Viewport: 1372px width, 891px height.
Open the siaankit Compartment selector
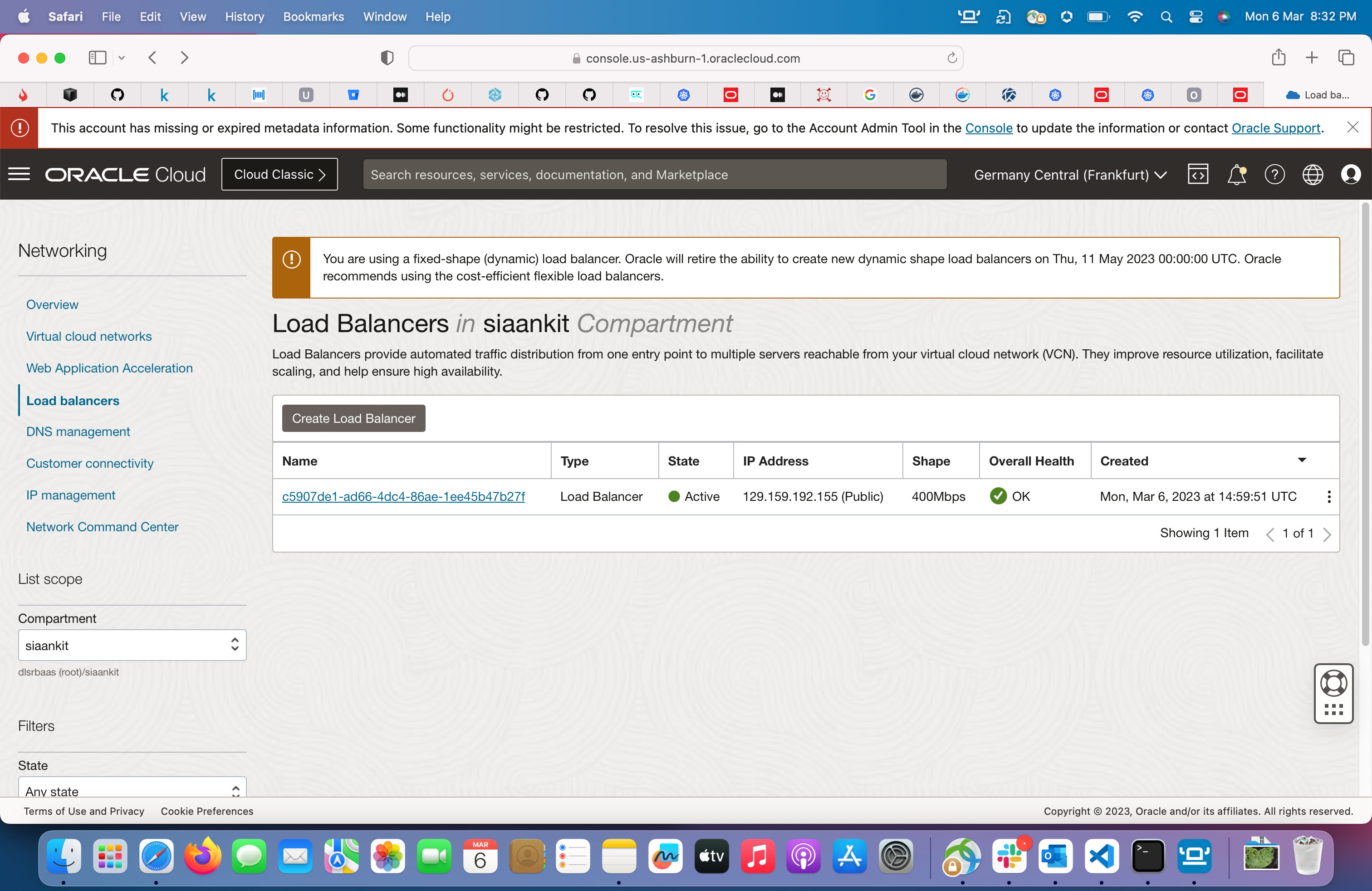(x=132, y=645)
